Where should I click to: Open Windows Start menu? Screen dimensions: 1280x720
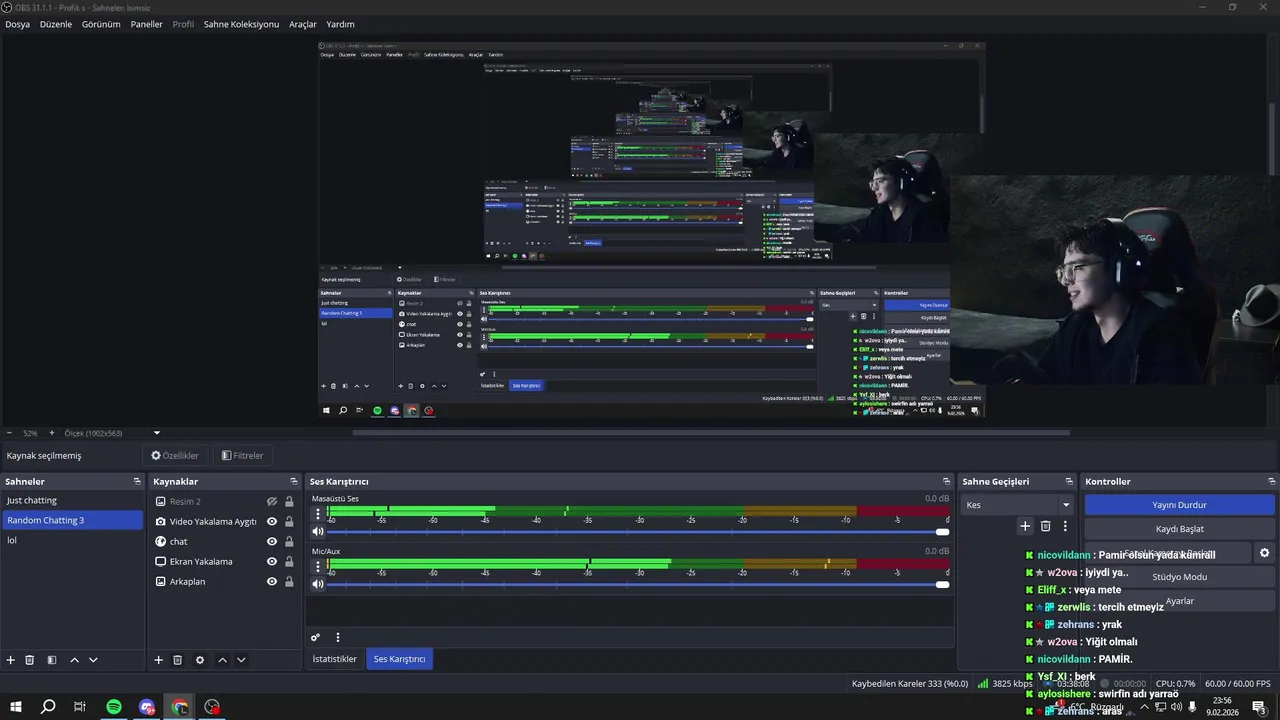pyautogui.click(x=15, y=707)
